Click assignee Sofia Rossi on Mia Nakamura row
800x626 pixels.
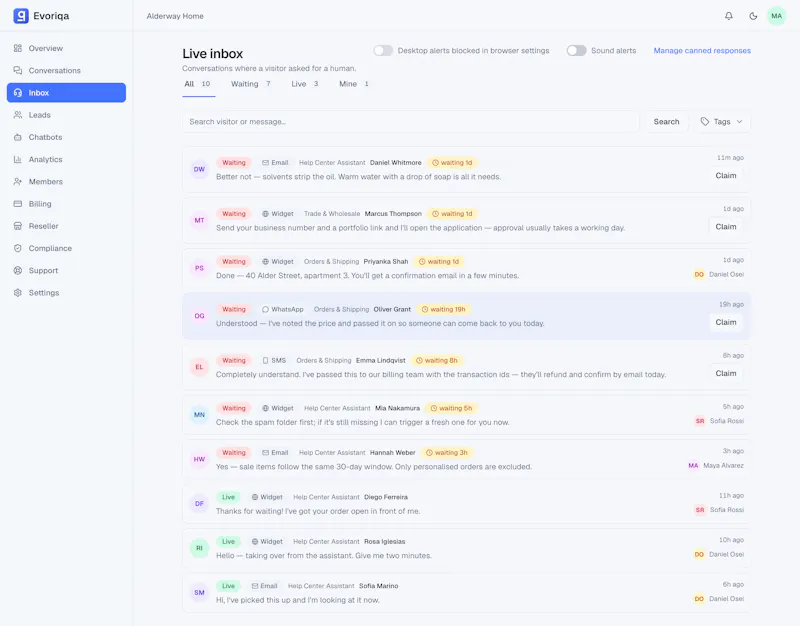(x=719, y=421)
